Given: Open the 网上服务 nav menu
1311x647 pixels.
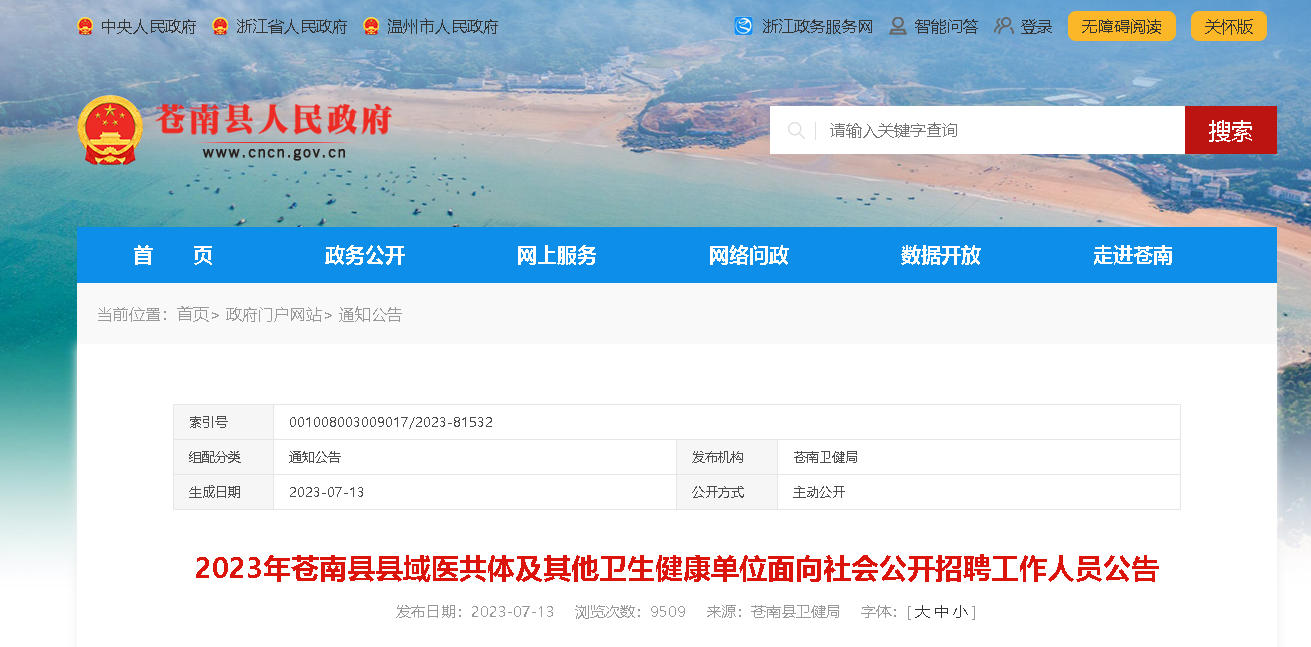Looking at the screenshot, I should [557, 255].
